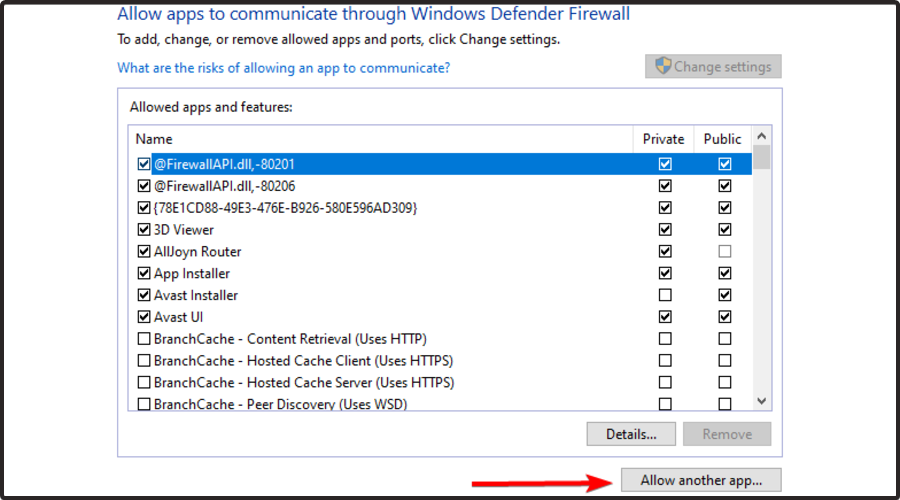Uncheck Private for @FirewallAPI.dll,-80206
Screen dimensions: 900x500
point(665,186)
